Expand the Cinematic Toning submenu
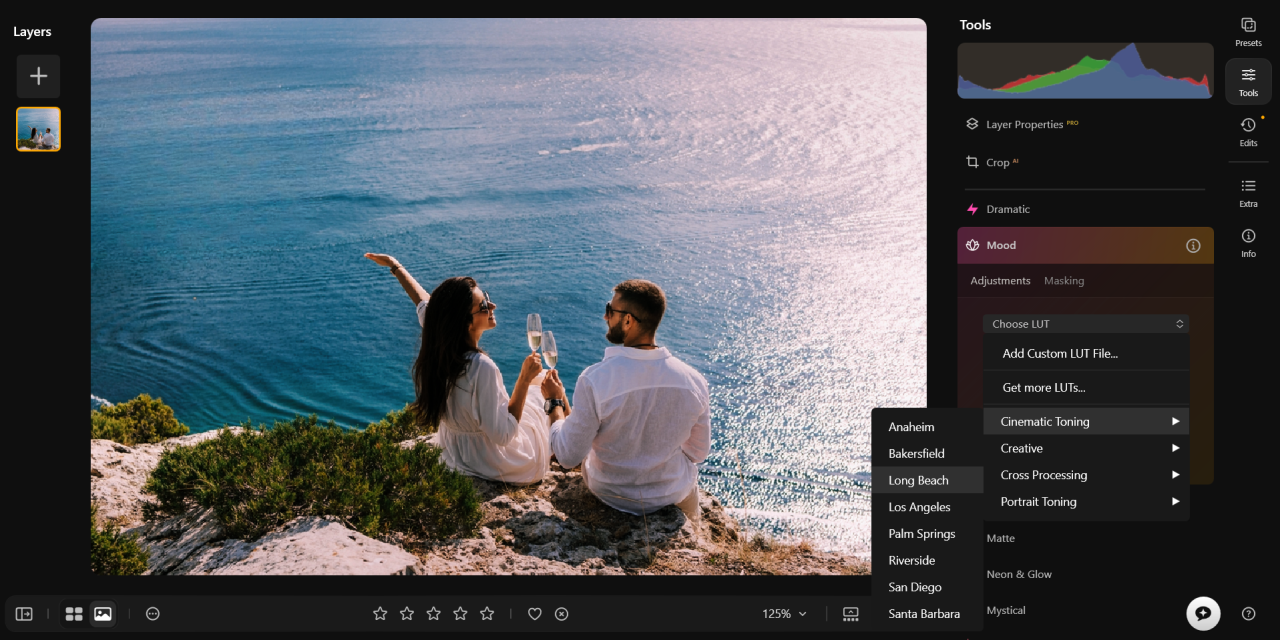The height and width of the screenshot is (640, 1280). pyautogui.click(x=1087, y=421)
